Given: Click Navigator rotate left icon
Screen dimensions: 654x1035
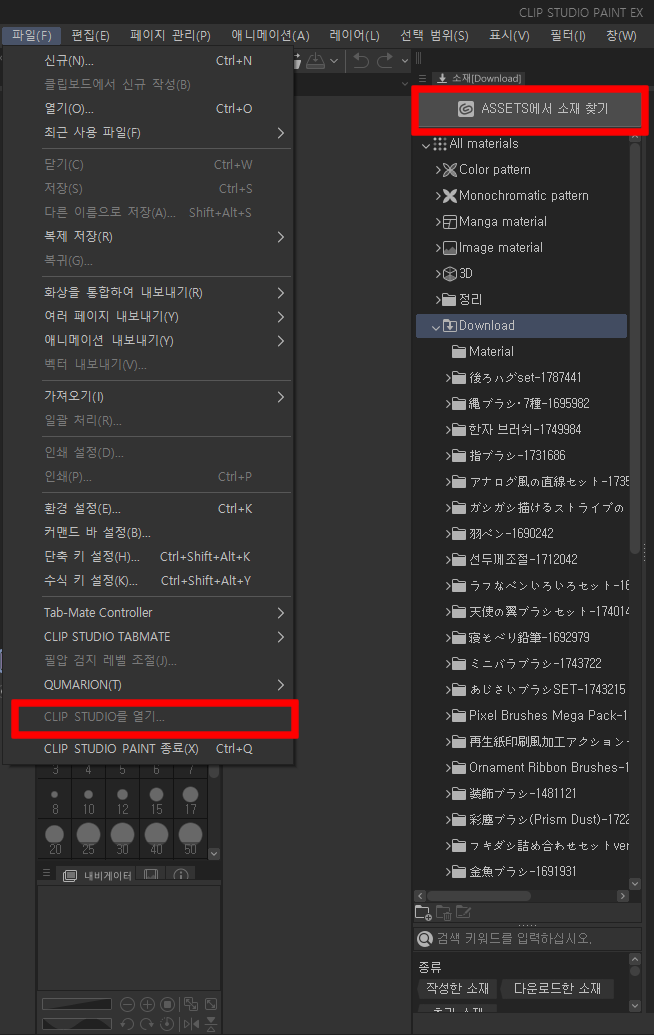Looking at the screenshot, I should [127, 1024].
